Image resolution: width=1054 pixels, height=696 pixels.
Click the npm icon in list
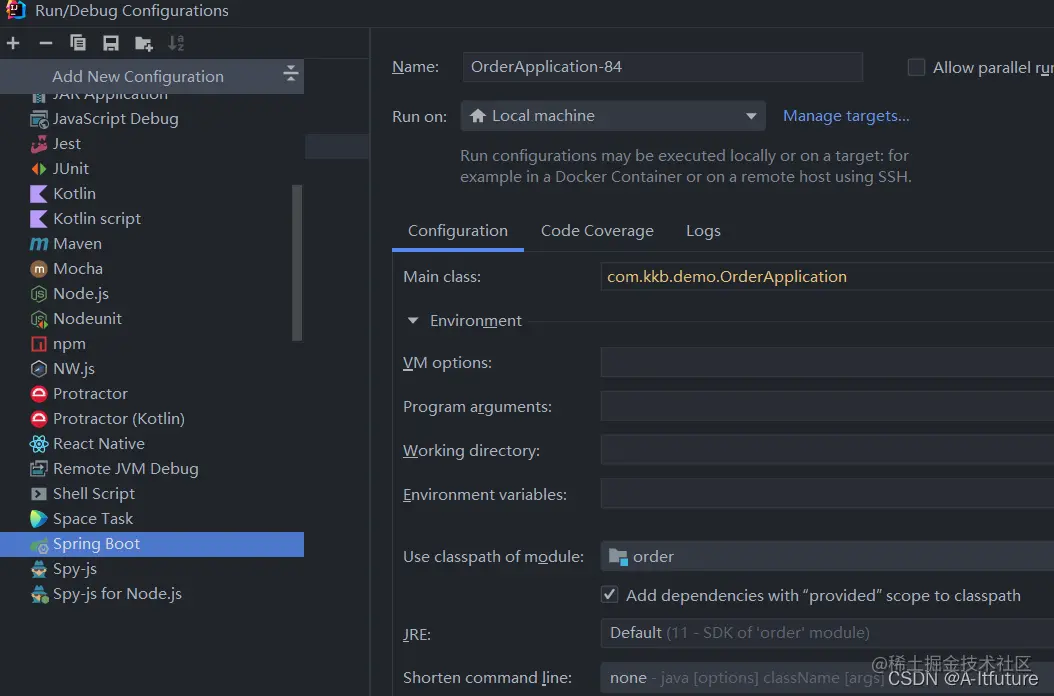39,344
